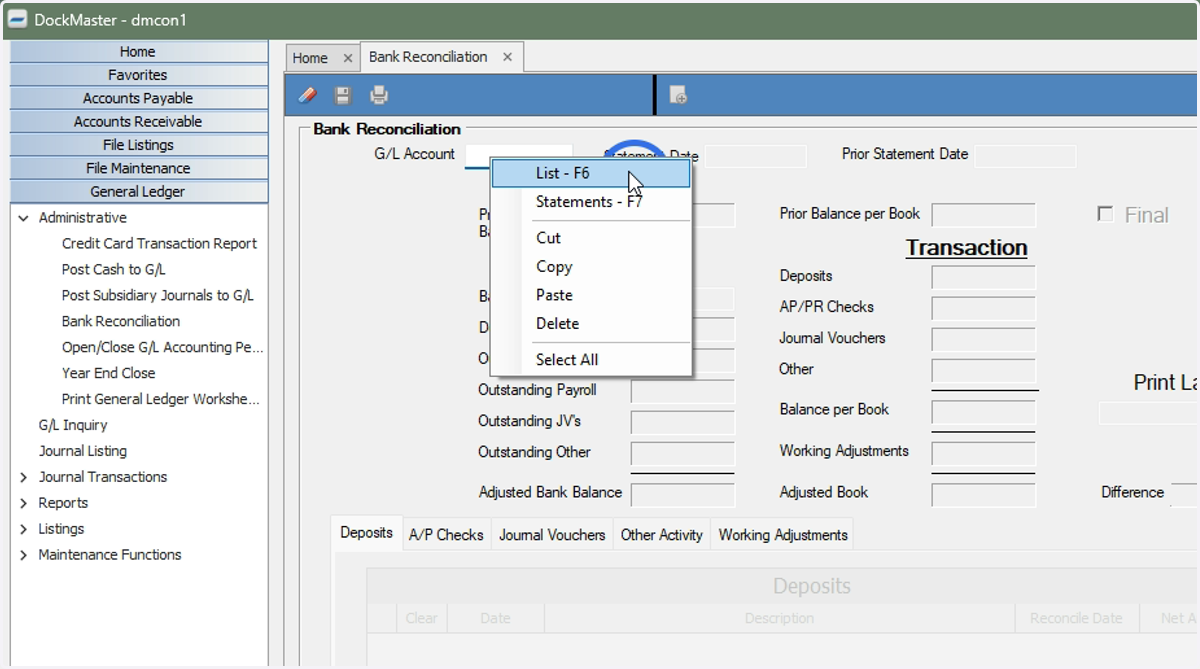Click the new record toolbar icon
1200x669 pixels.
[678, 96]
